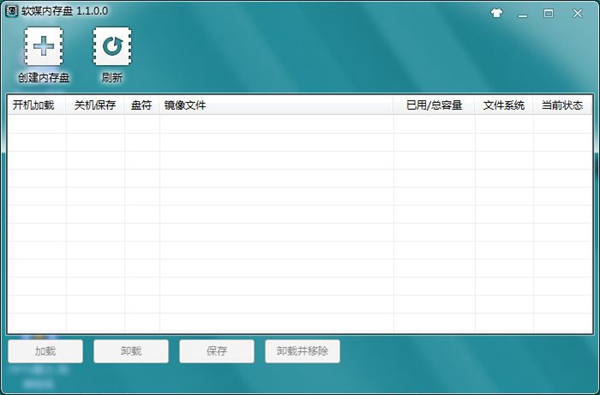Click the 创建内存盘 text label
The image size is (600, 395).
coord(44,78)
